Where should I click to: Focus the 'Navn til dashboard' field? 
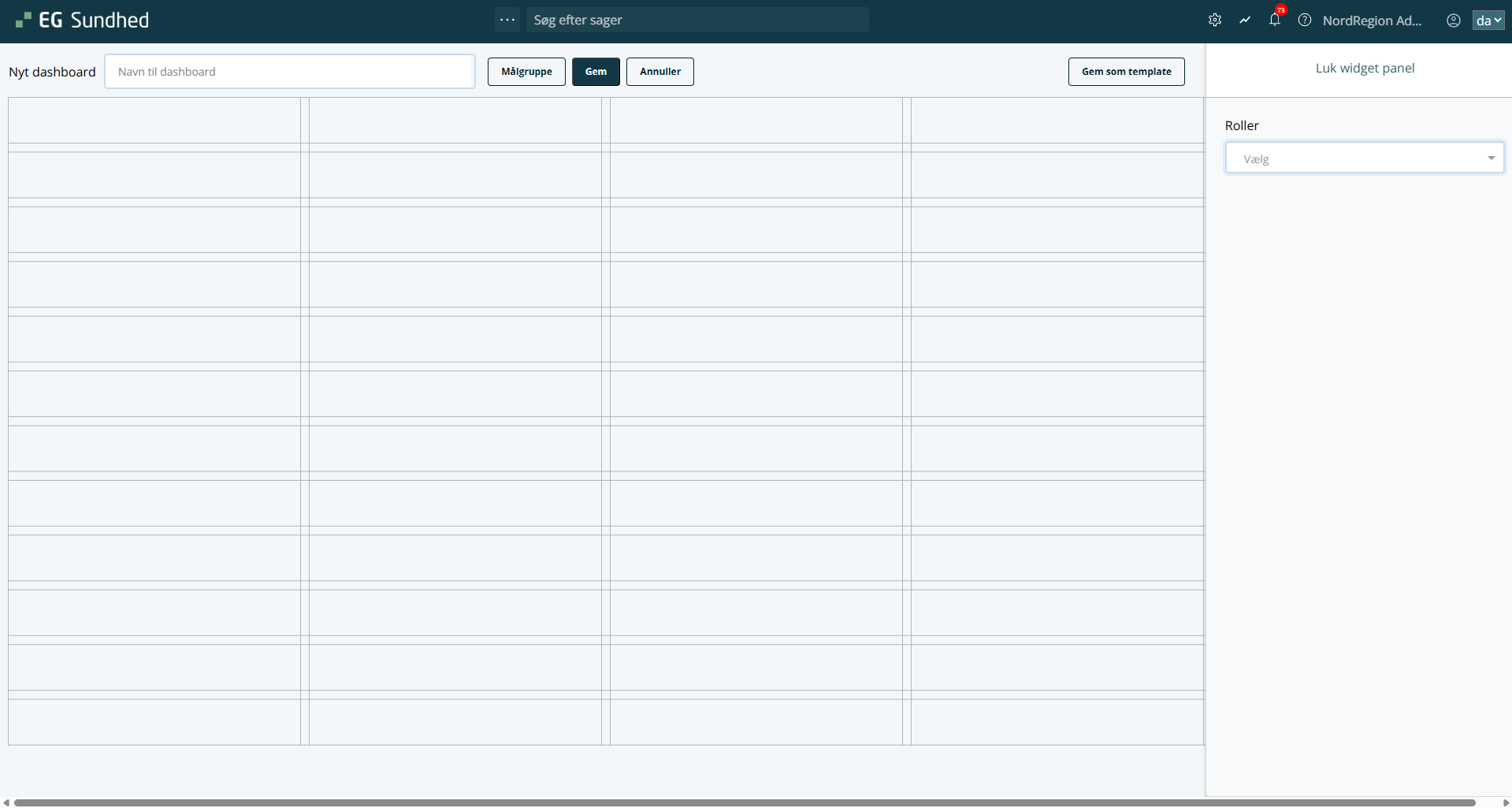[290, 72]
